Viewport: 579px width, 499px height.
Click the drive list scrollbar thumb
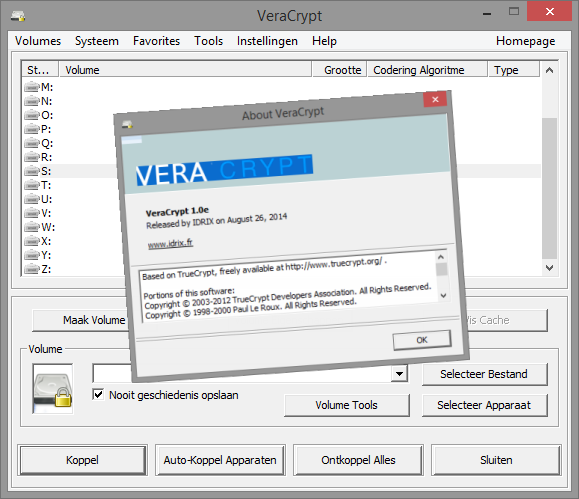point(549,188)
